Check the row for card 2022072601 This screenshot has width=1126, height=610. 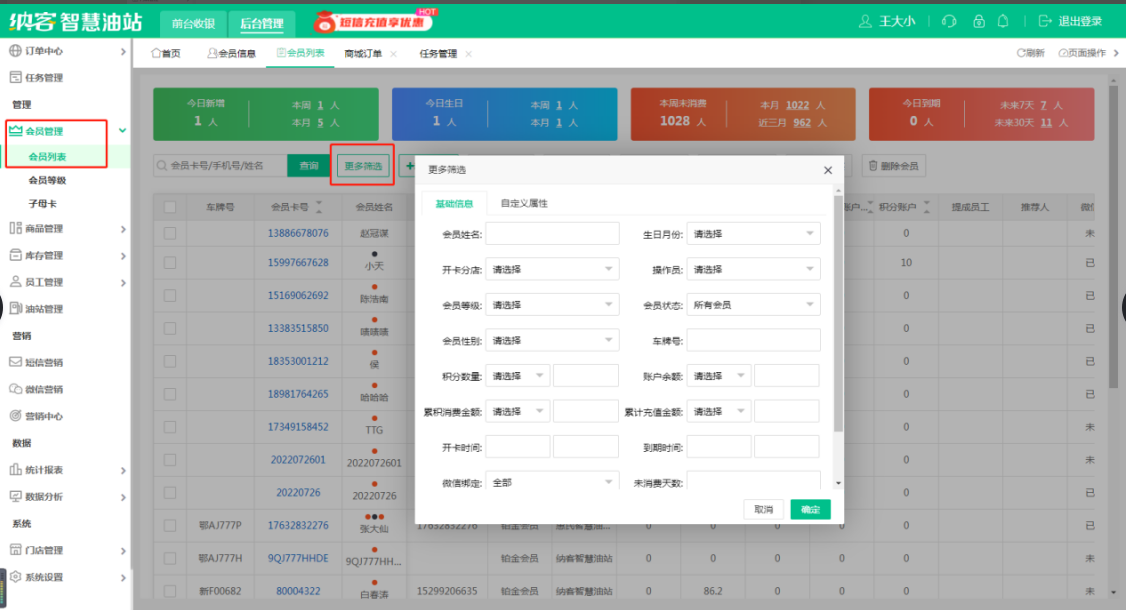[170, 460]
